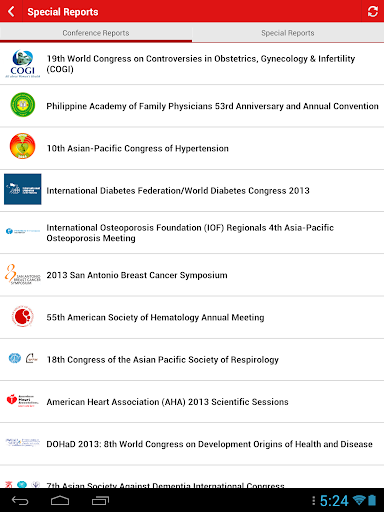Open 18th Congress of Asian Pacific Respirology
The height and width of the screenshot is (512, 384).
(x=192, y=360)
